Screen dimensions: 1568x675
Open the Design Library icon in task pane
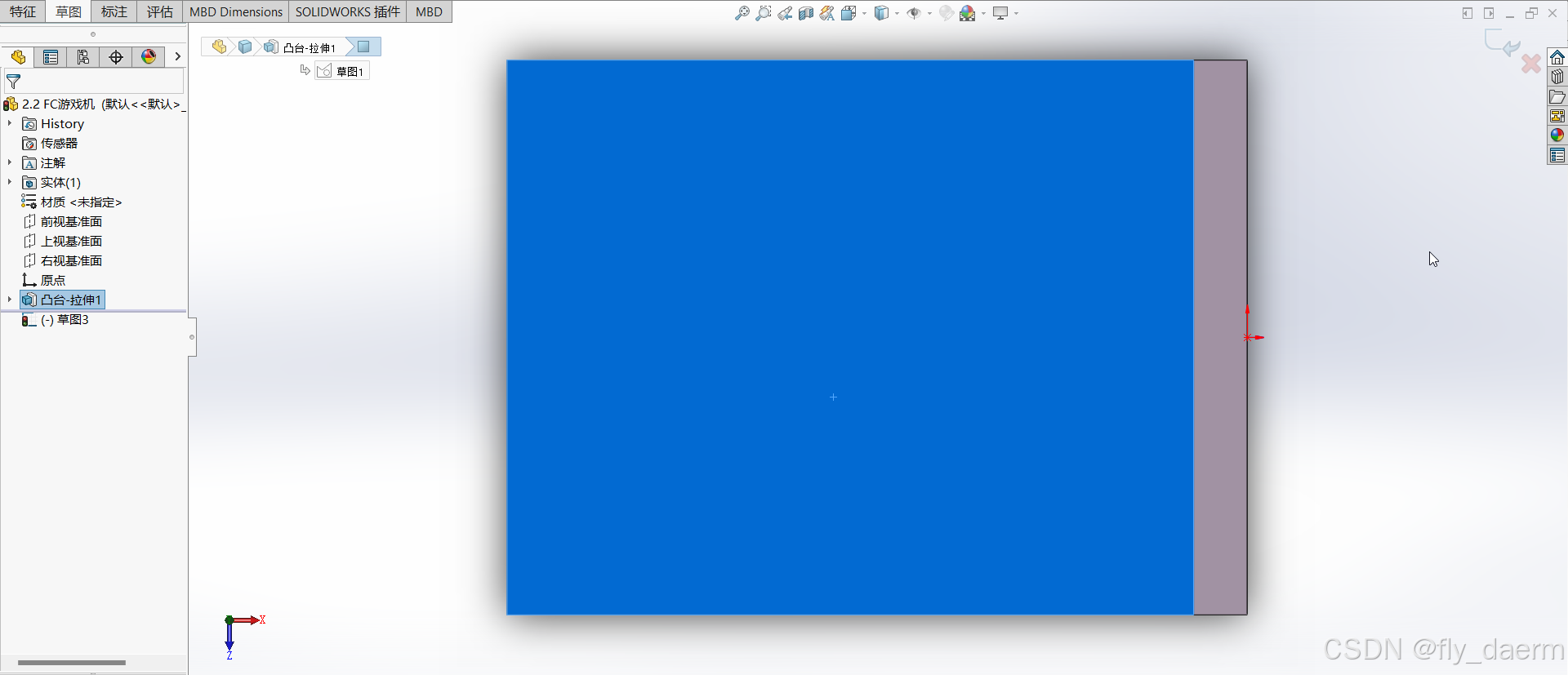point(1557,77)
